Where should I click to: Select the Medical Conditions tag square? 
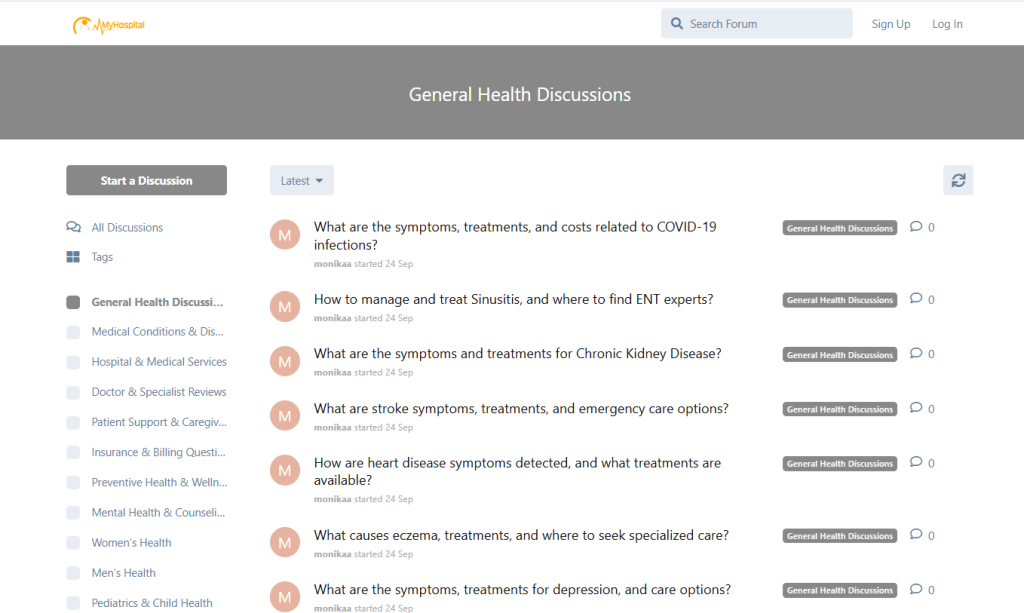click(x=73, y=332)
